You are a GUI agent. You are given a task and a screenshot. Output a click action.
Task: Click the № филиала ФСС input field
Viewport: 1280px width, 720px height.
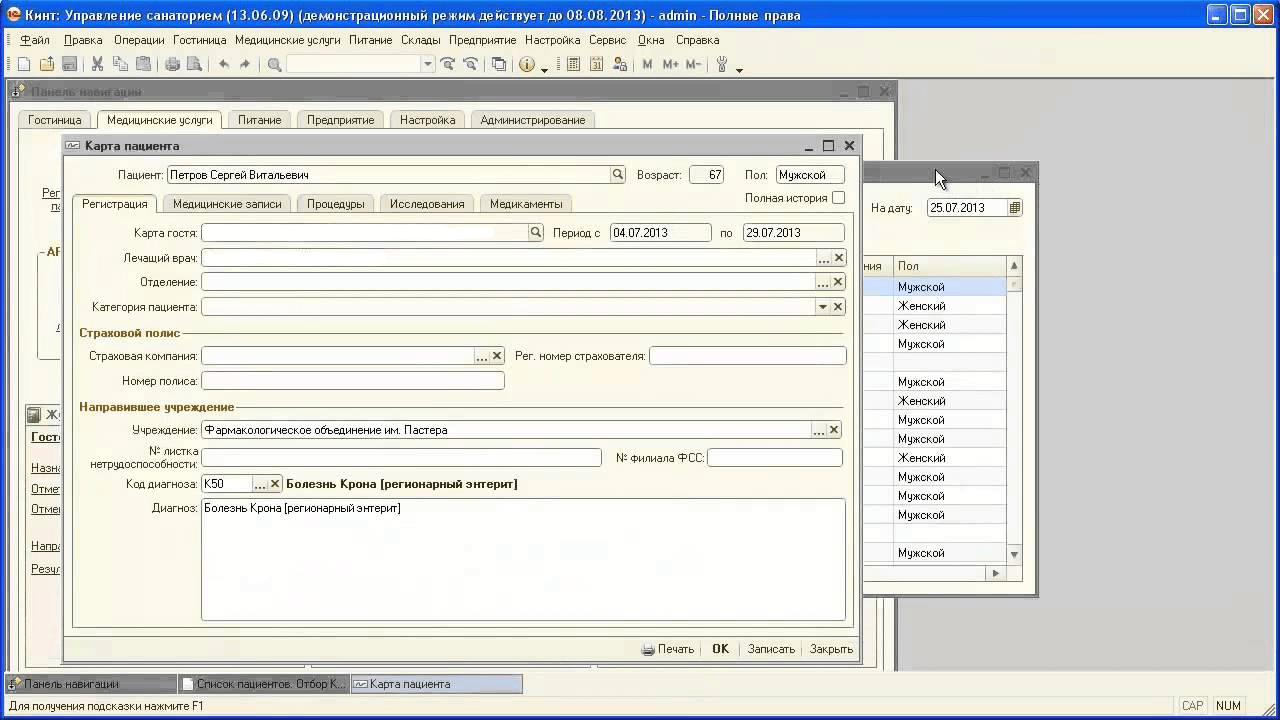775,458
